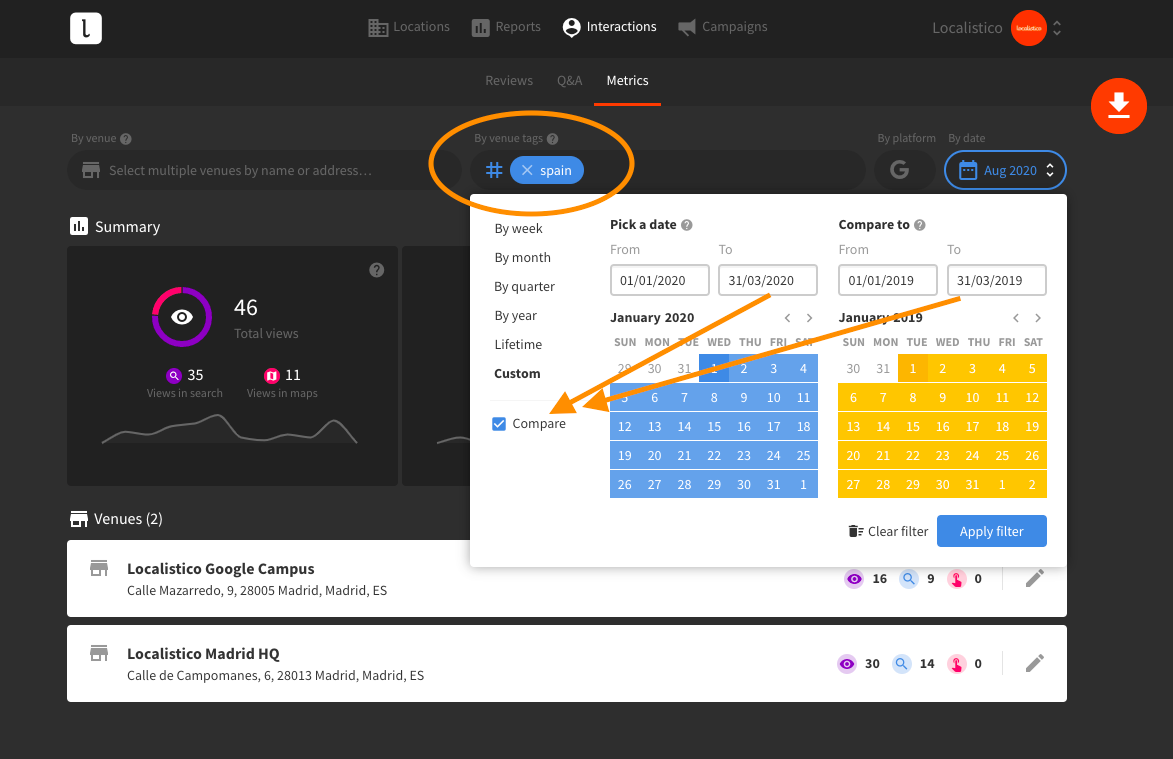Click the Venues (2) heading
This screenshot has height=759, width=1173.
(128, 519)
